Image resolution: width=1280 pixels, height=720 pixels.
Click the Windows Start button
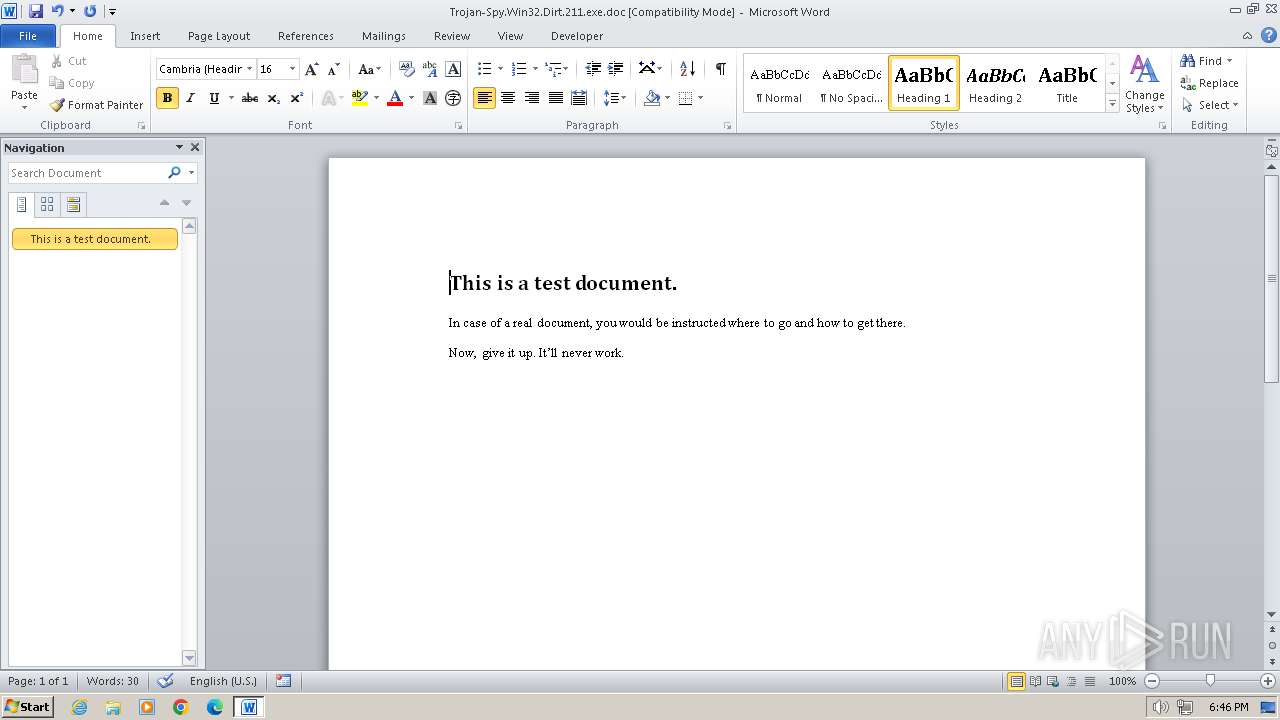[x=27, y=707]
